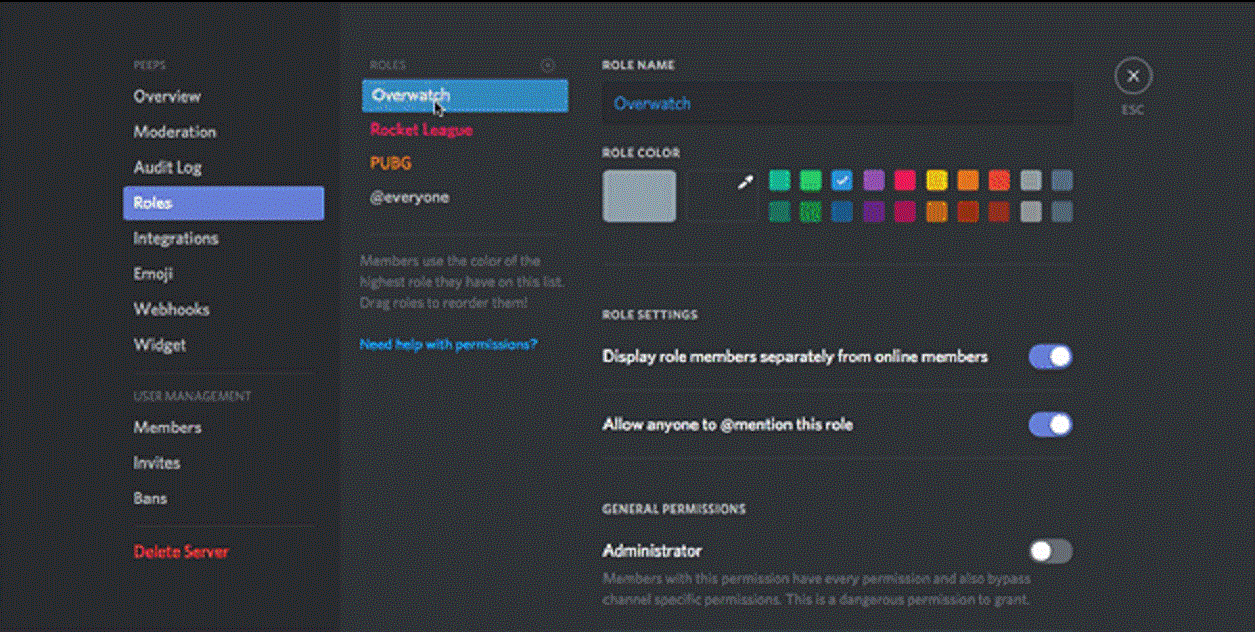Viewport: 1255px width, 632px height.
Task: Enable the Administrator permission
Action: tap(1050, 551)
